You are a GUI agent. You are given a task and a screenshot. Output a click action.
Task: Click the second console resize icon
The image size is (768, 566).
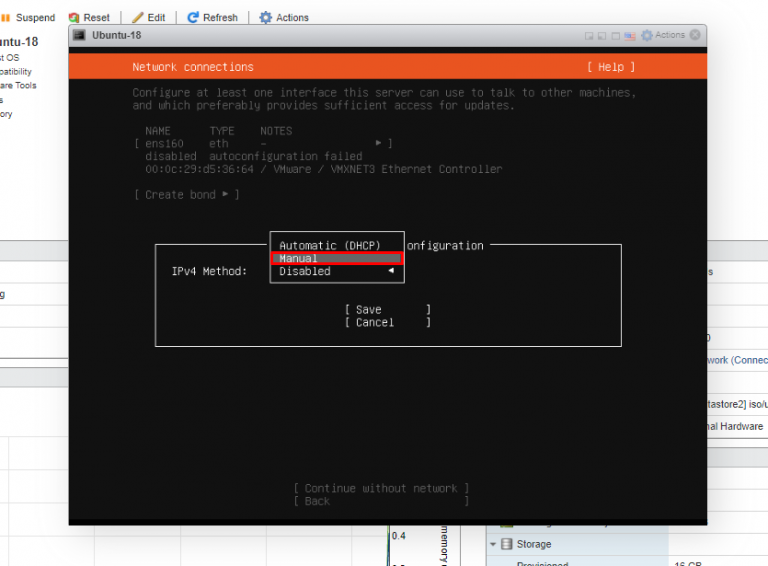tap(602, 36)
